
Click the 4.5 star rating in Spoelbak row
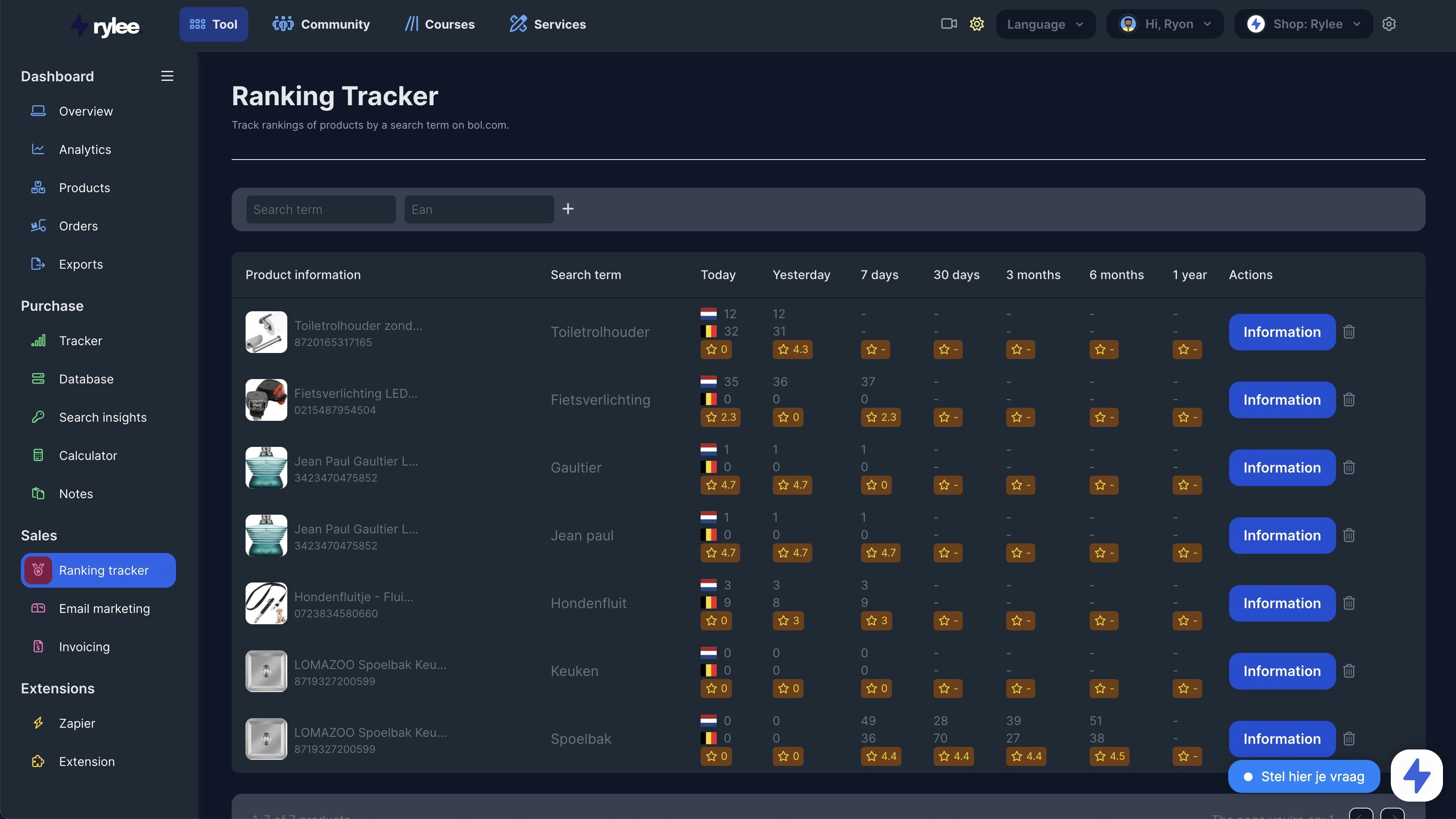tap(1109, 756)
